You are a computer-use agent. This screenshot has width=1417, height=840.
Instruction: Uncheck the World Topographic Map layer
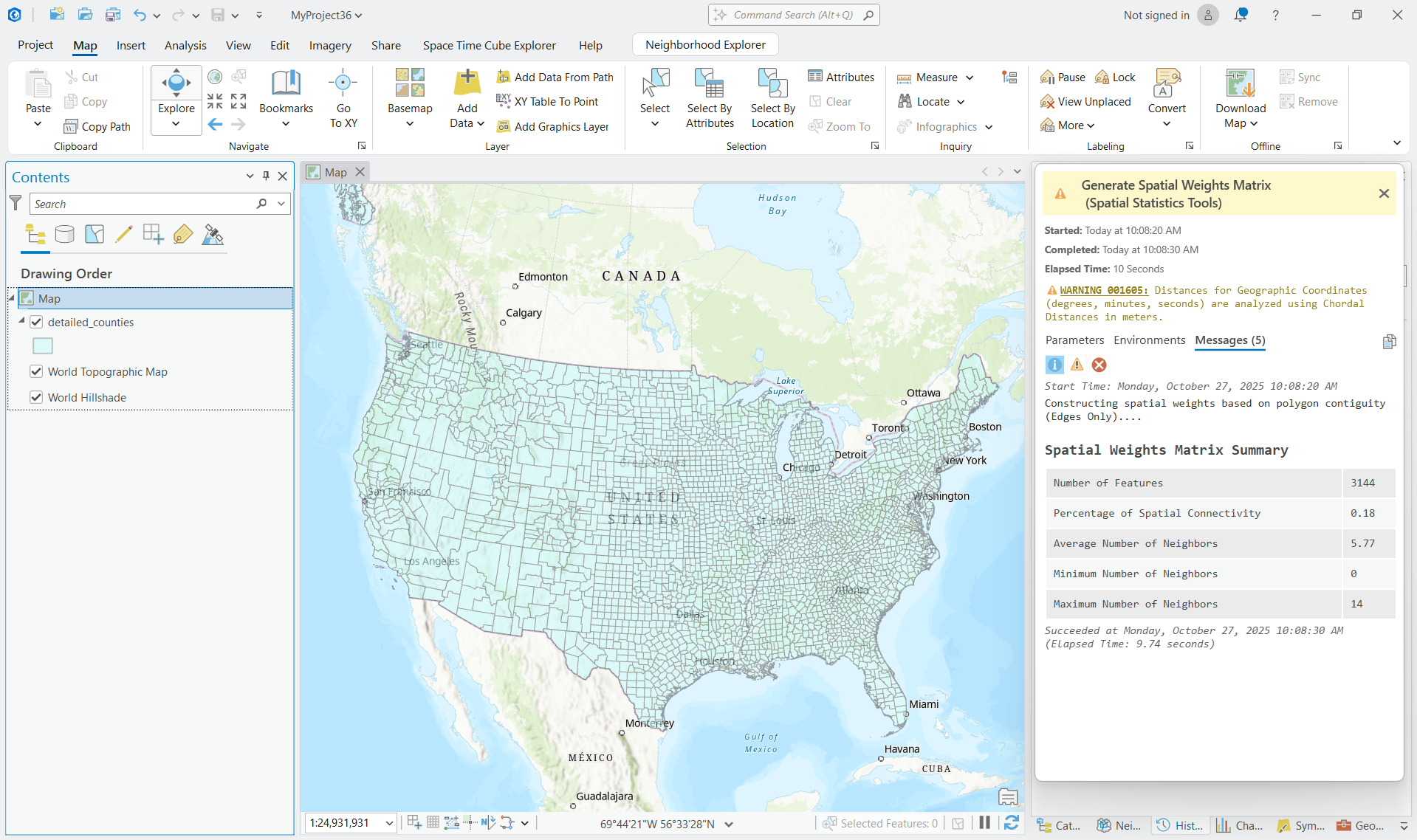pos(36,371)
